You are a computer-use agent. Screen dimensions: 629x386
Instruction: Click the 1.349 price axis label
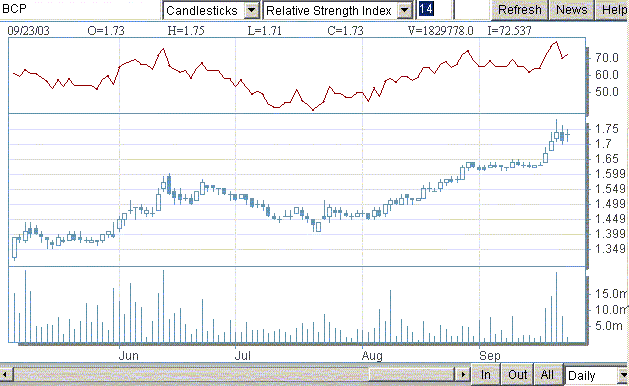pyautogui.click(x=610, y=249)
